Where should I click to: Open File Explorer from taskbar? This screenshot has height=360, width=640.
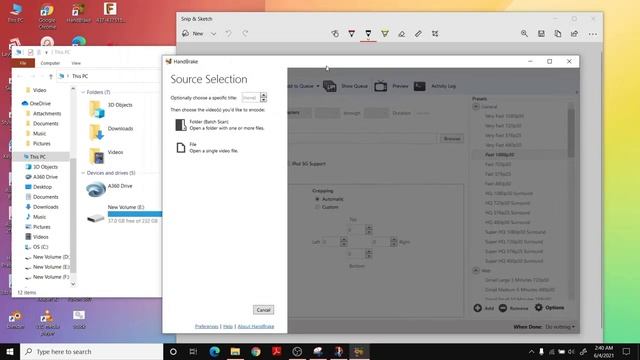tap(235, 351)
